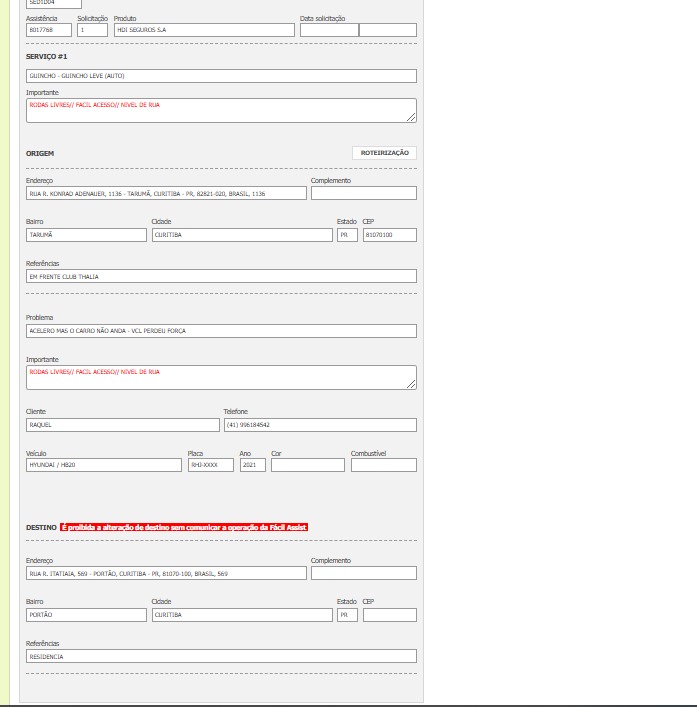
Task: Click the Importante text area under Serviço #1
Action: 221,110
